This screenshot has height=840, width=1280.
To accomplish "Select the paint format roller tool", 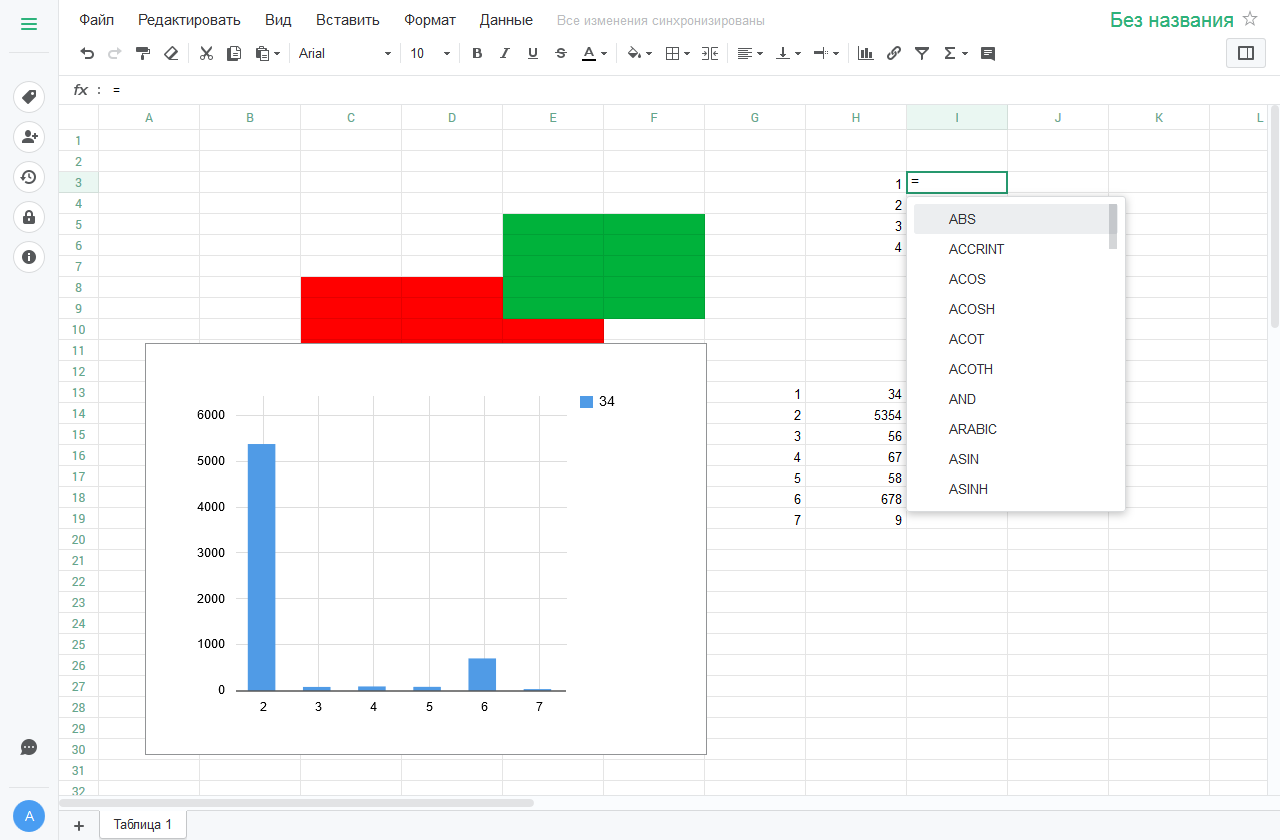I will click(143, 54).
